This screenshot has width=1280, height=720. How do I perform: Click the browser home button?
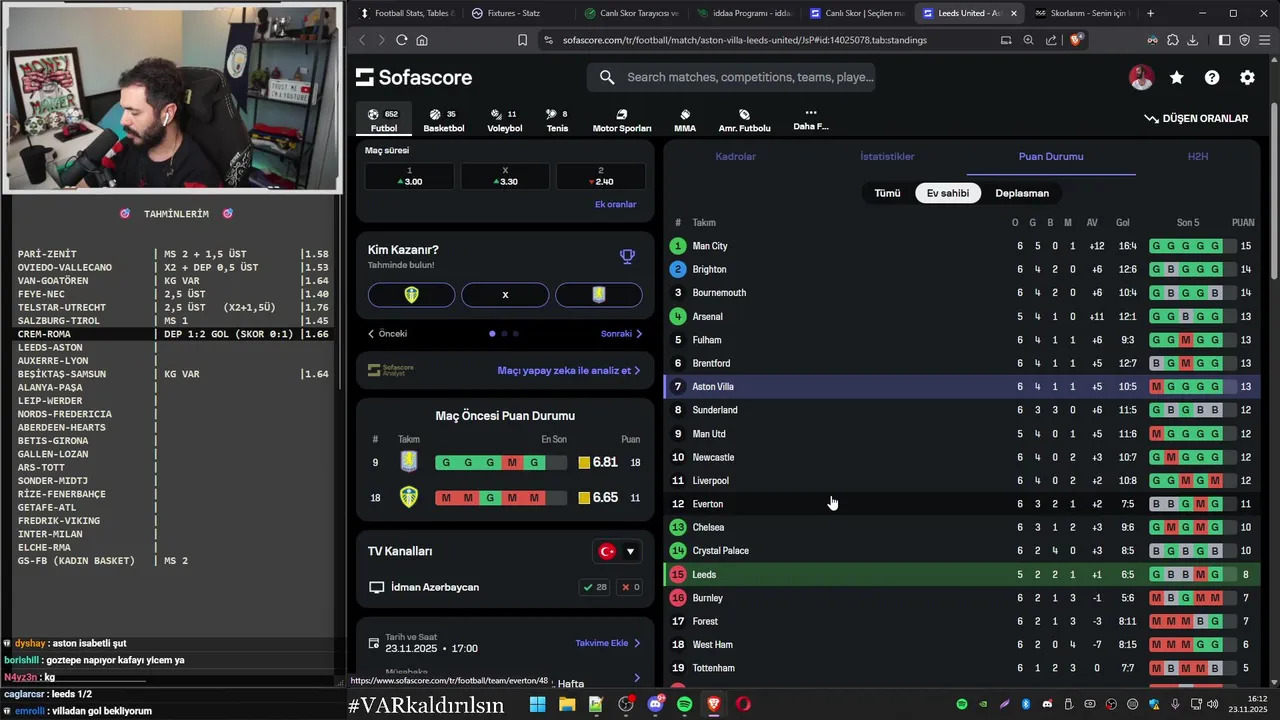tap(422, 40)
